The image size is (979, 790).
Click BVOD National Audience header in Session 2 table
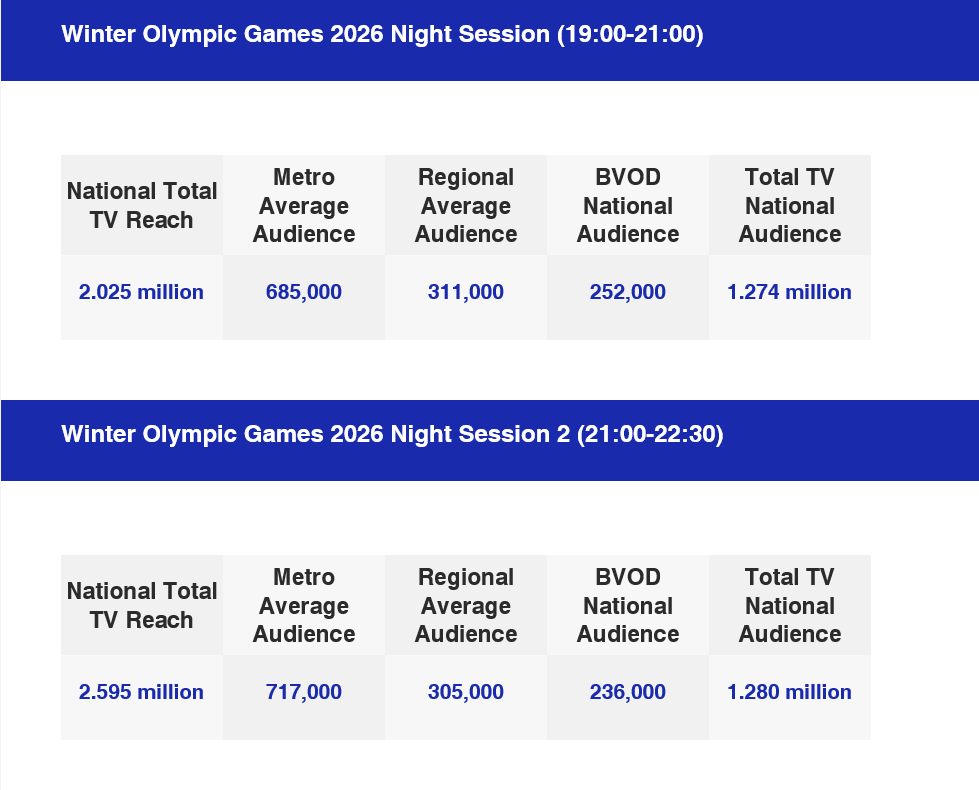(628, 606)
